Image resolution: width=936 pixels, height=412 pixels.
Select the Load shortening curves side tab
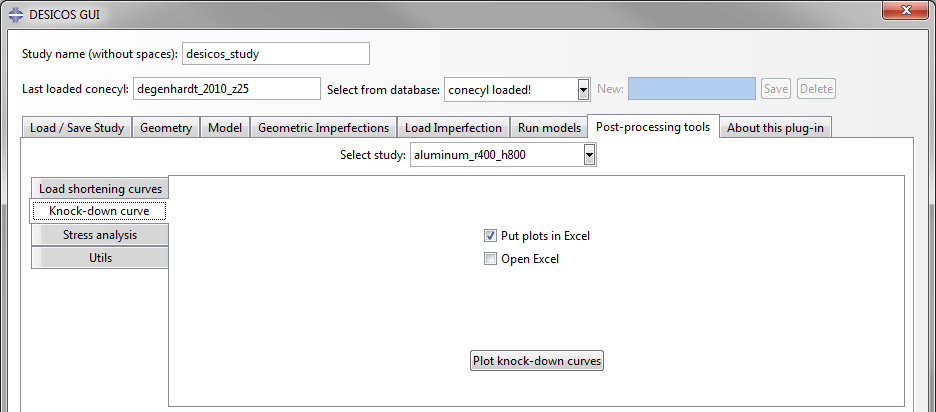(x=100, y=189)
